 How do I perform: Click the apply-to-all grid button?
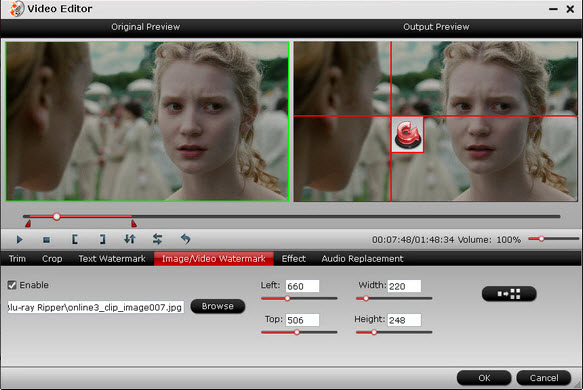point(509,294)
